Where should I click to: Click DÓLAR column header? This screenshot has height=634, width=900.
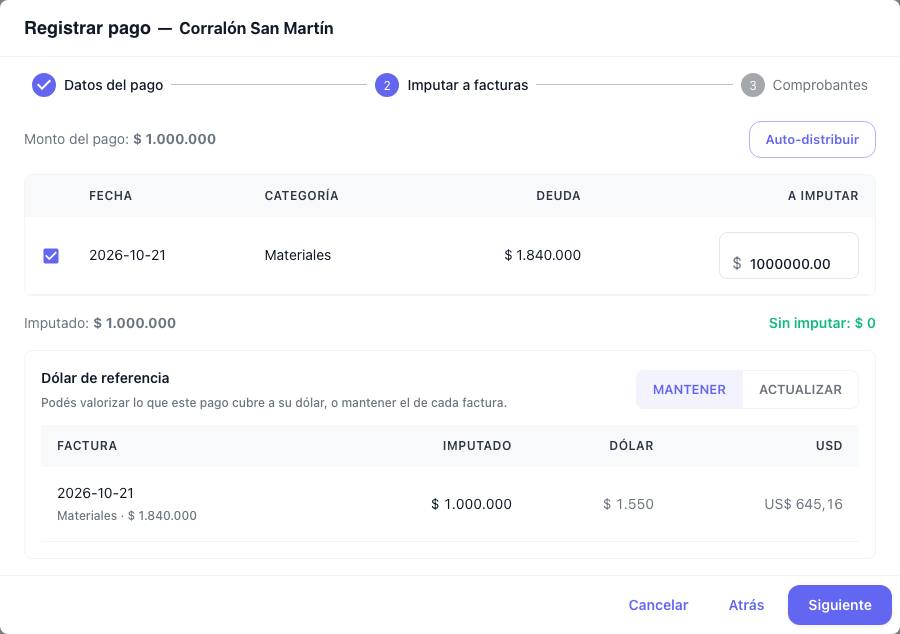[631, 446]
